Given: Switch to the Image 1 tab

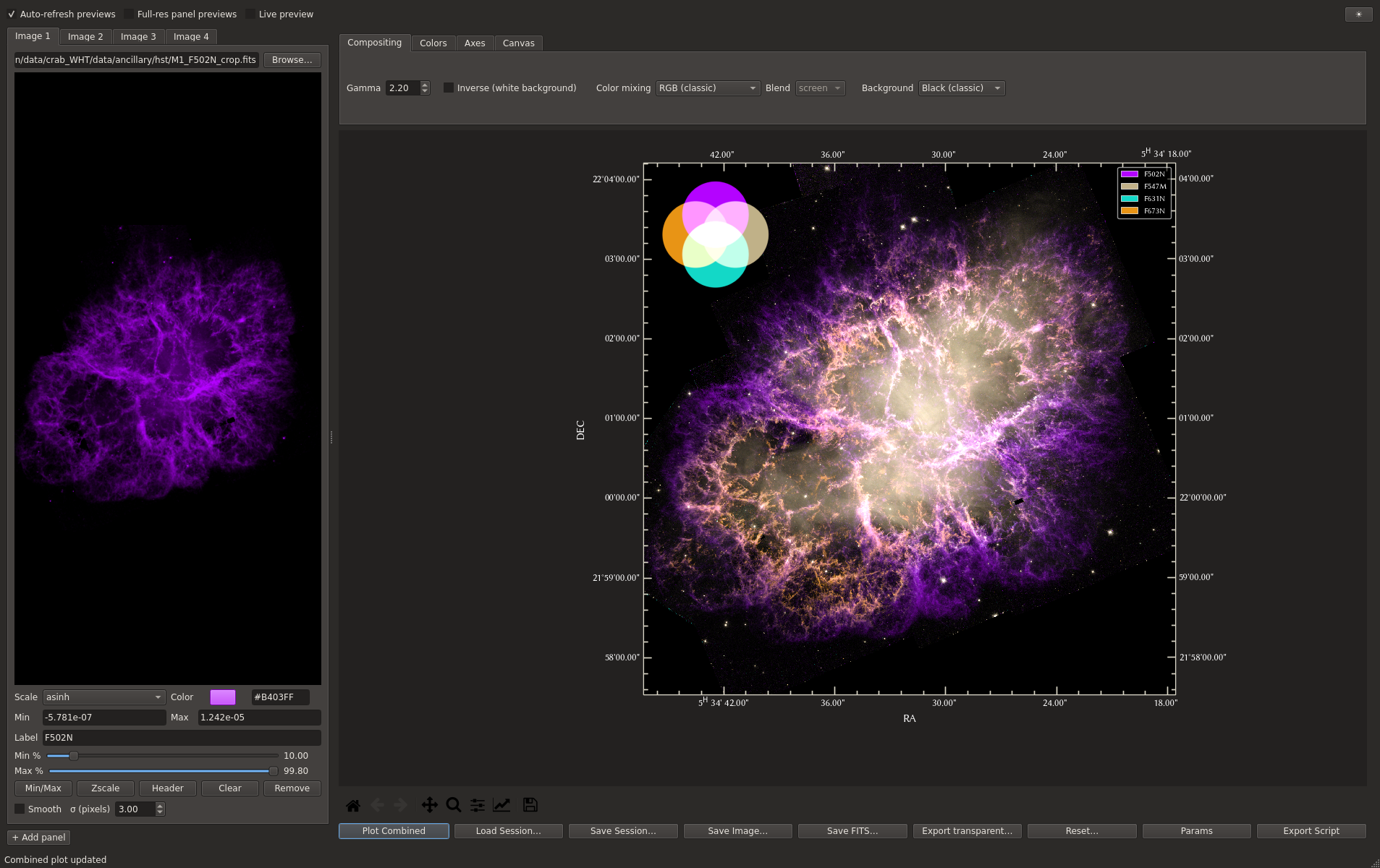Looking at the screenshot, I should click(33, 36).
